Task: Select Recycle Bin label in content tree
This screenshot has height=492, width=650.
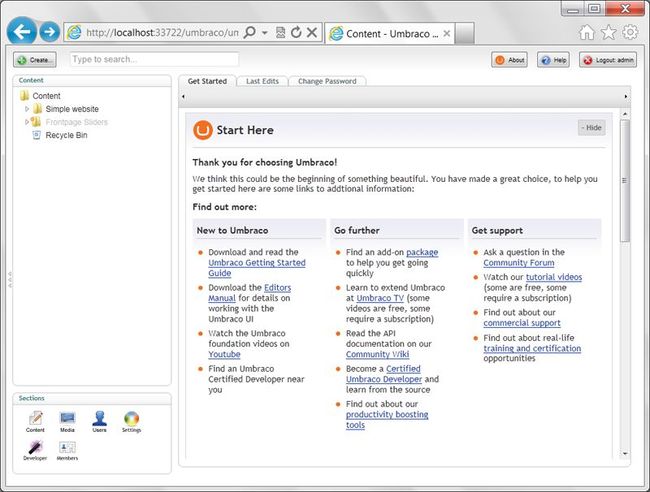Action: click(66, 135)
